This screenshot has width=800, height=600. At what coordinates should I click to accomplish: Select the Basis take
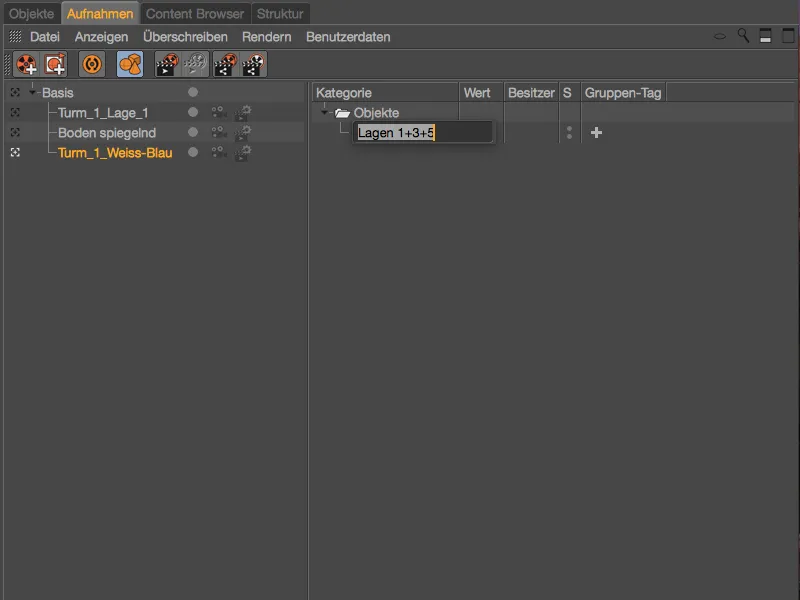pos(58,93)
